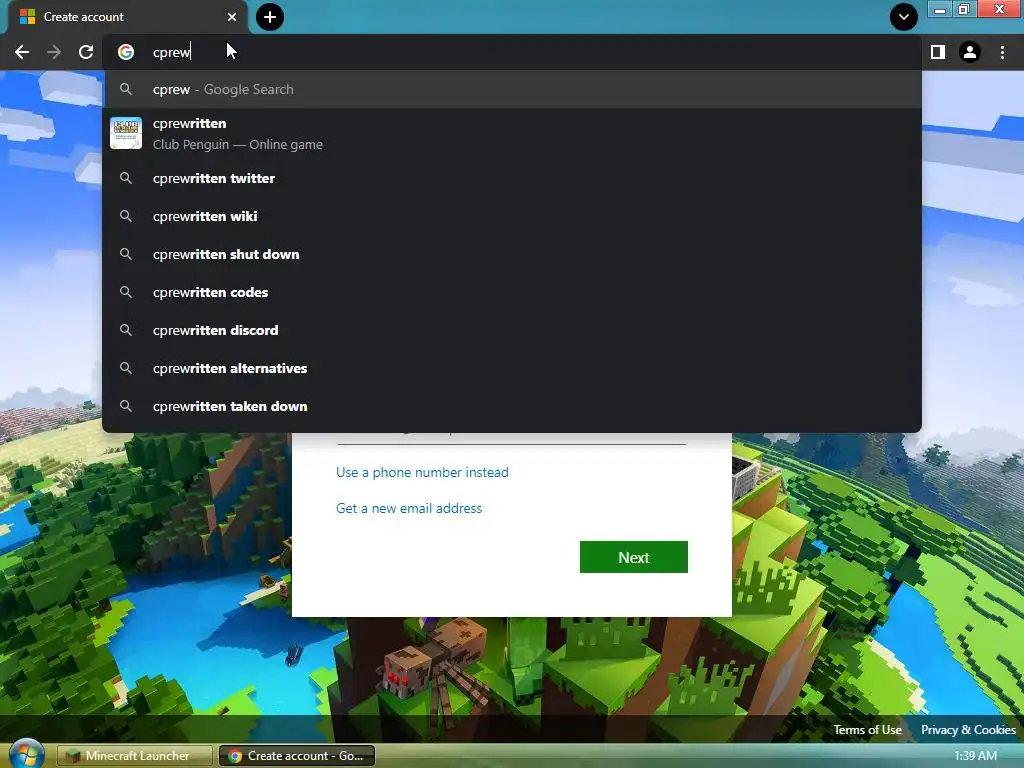Reload the current page
The width and height of the screenshot is (1024, 768).
pos(86,52)
